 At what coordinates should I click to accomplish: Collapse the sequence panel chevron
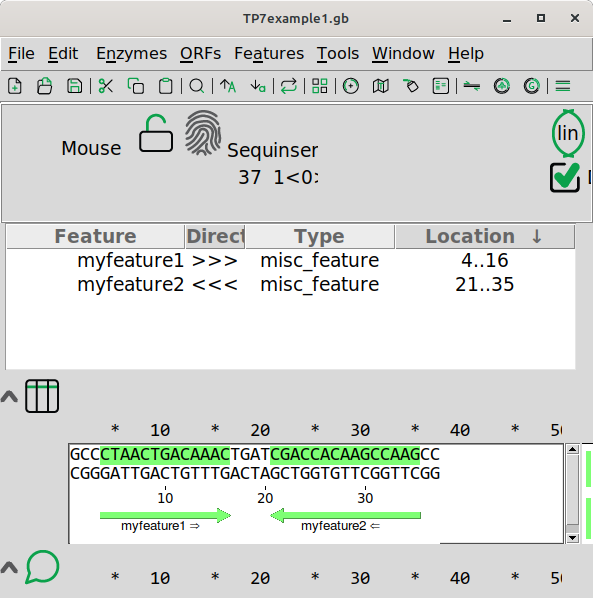[x=9, y=397]
